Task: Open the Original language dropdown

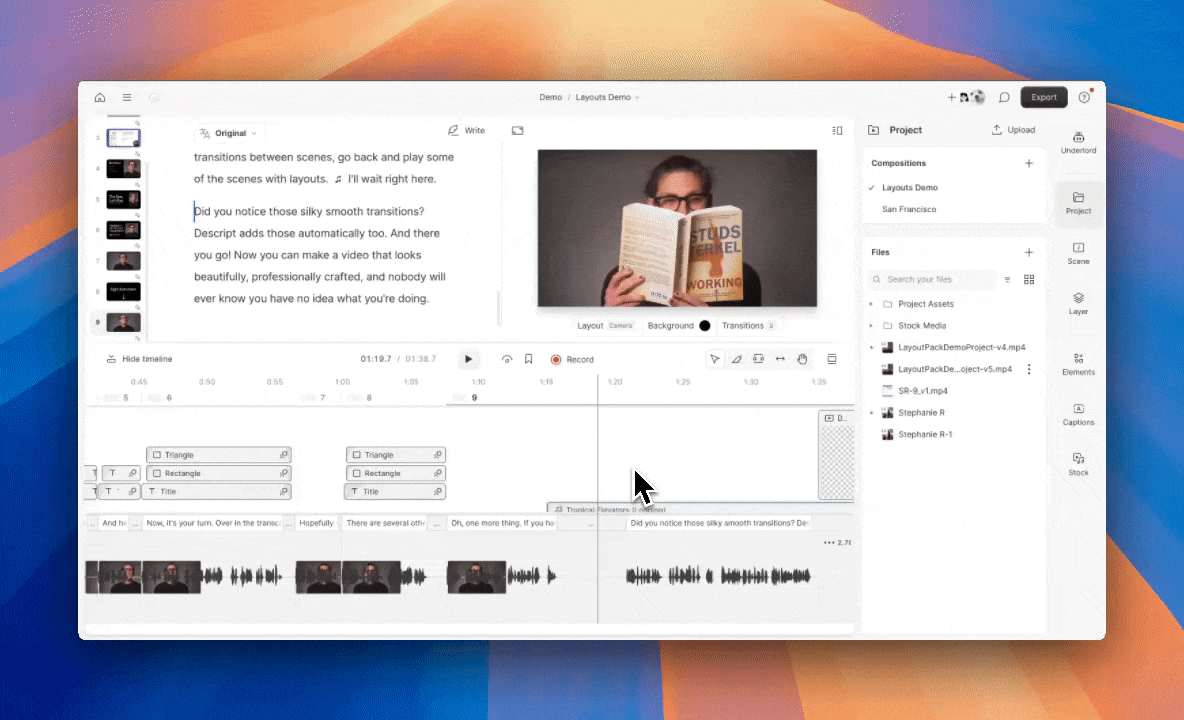Action: pos(228,134)
